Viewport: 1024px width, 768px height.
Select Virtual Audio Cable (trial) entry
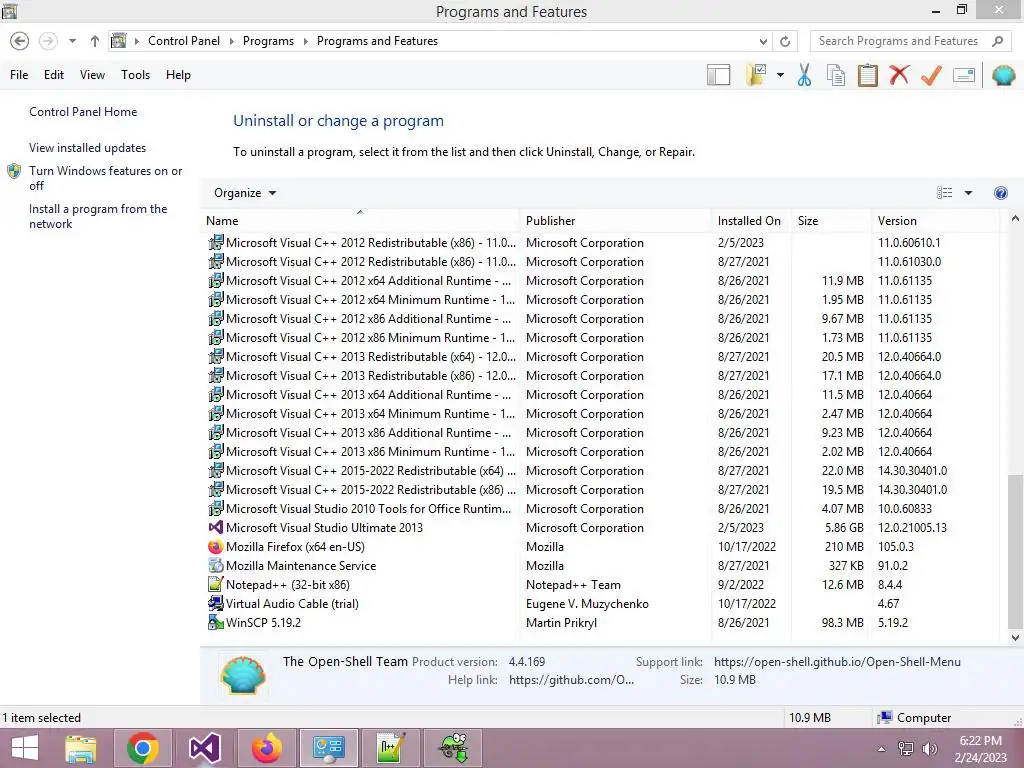pyautogui.click(x=601, y=603)
